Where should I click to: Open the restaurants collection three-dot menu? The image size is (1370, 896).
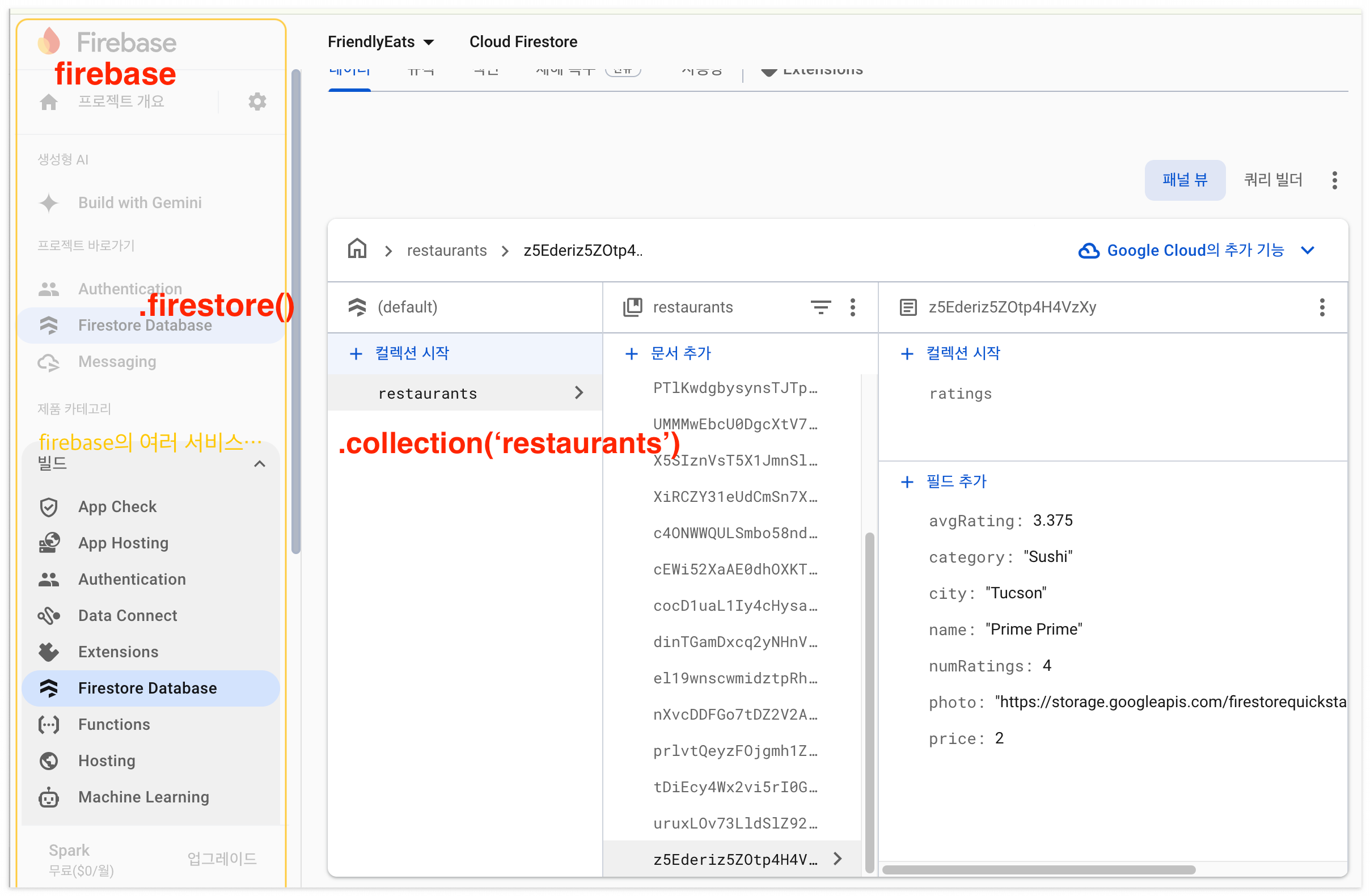coord(852,307)
